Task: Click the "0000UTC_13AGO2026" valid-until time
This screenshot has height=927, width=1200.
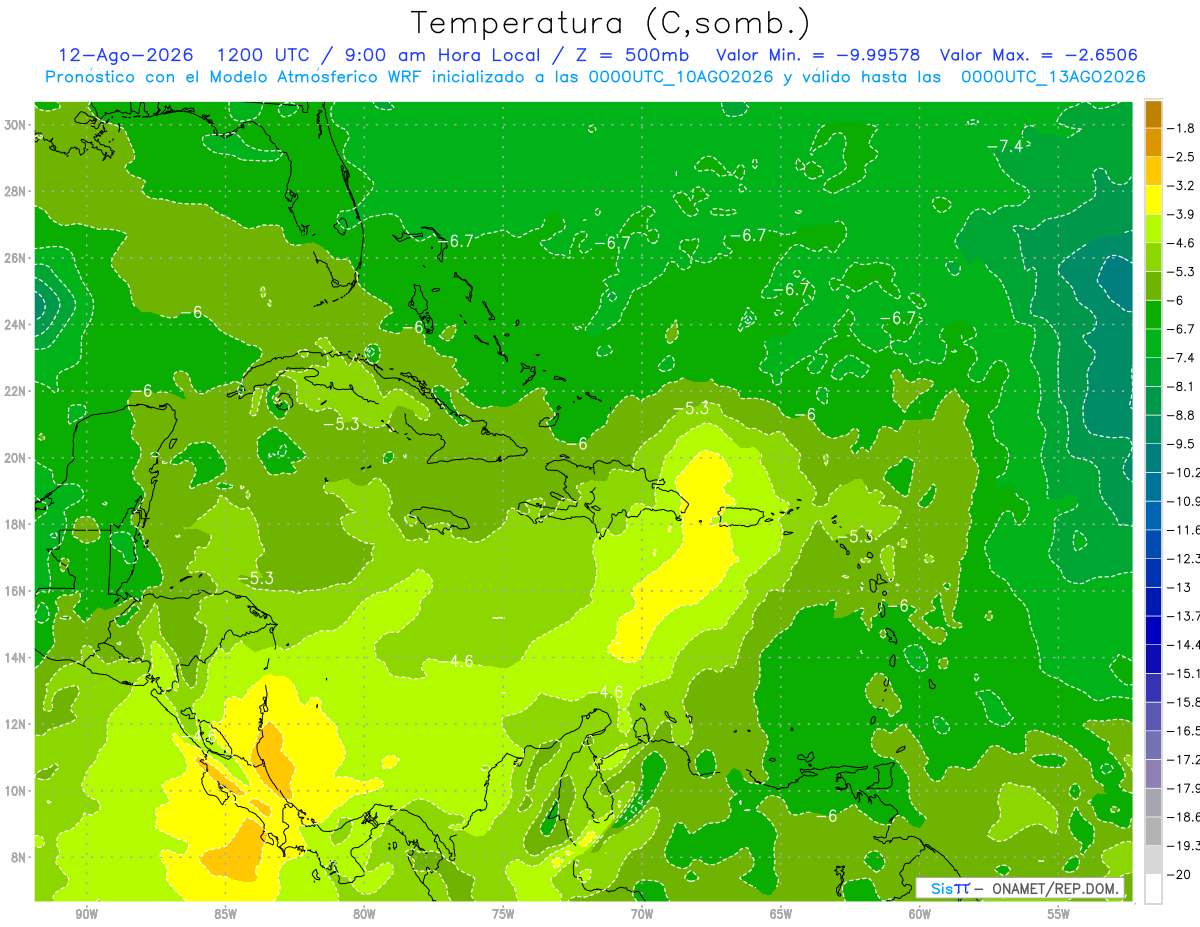Action: [x=1053, y=77]
